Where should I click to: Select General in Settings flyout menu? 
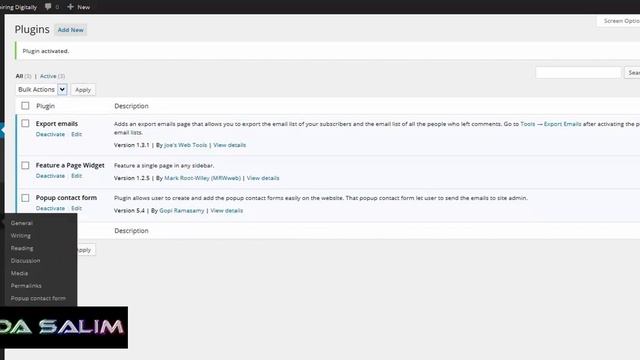tap(22, 223)
